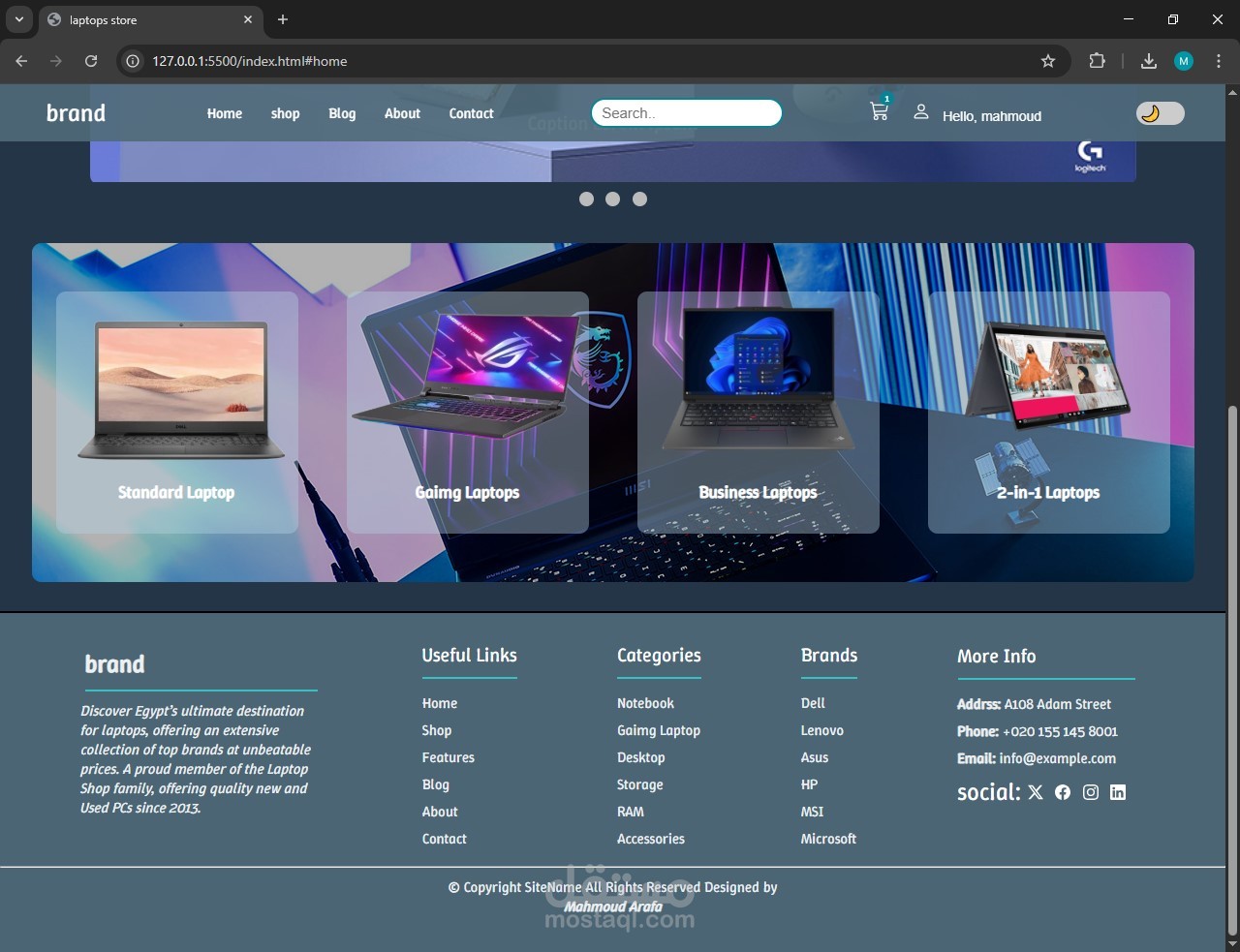Click footer Useful Links Contact
The width and height of the screenshot is (1240, 952).
(x=445, y=839)
